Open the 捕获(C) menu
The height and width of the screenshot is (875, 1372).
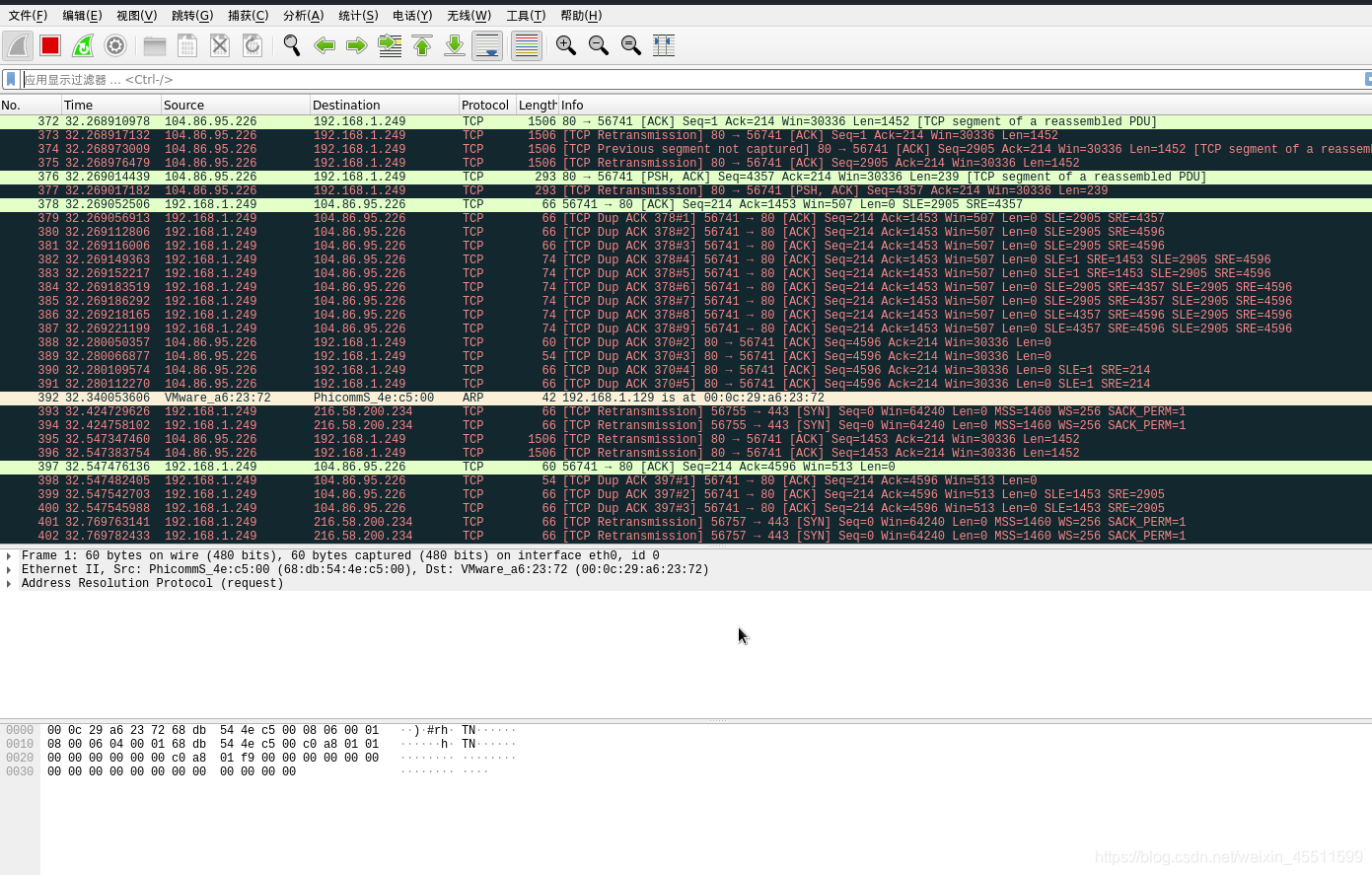pyautogui.click(x=248, y=15)
